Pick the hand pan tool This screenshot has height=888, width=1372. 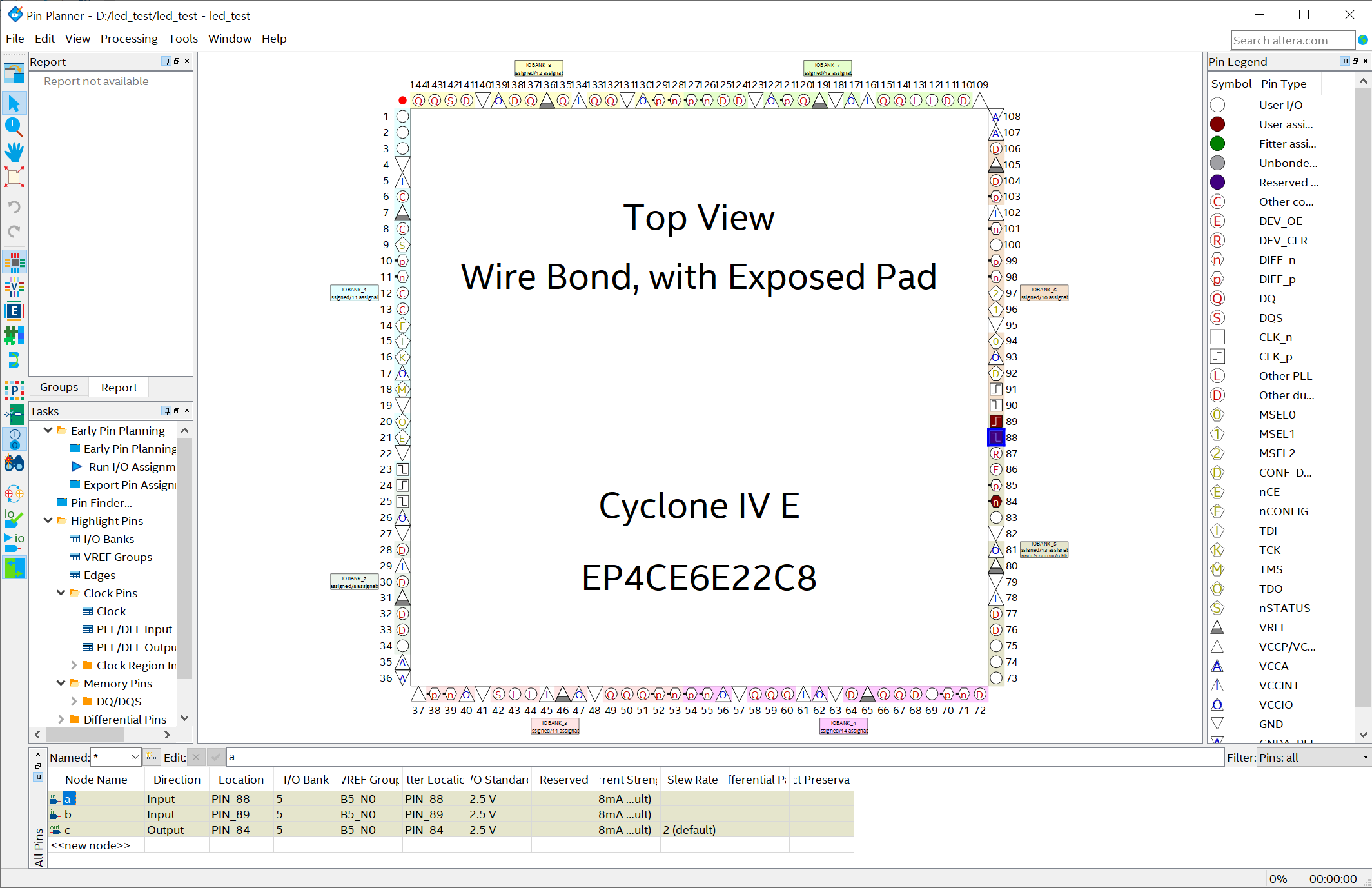pyautogui.click(x=14, y=152)
